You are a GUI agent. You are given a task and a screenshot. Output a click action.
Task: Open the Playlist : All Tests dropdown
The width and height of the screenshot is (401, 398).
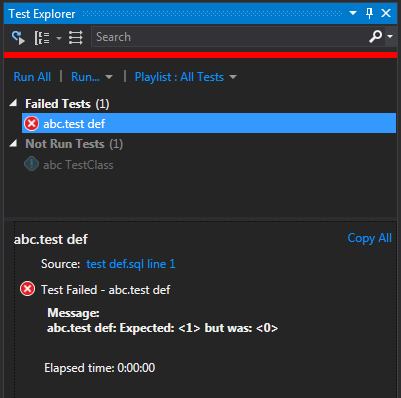point(185,77)
